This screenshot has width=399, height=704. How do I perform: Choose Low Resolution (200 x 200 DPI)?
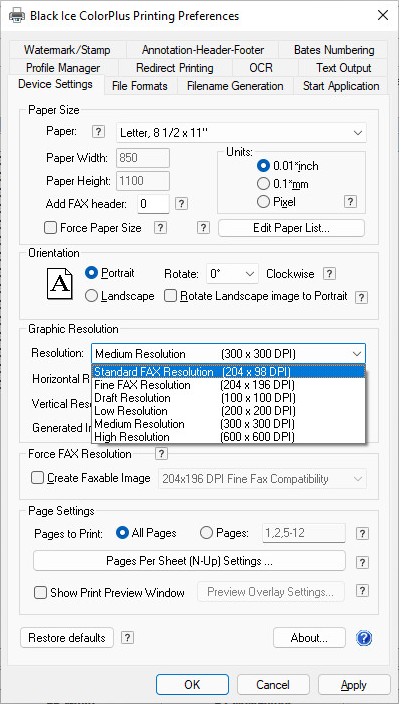coord(228,411)
